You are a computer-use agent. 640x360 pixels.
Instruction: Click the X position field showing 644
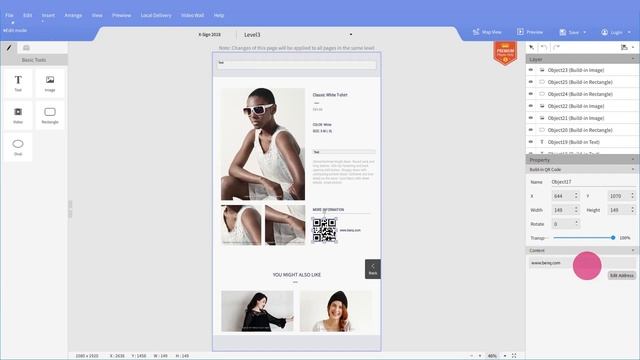565,196
